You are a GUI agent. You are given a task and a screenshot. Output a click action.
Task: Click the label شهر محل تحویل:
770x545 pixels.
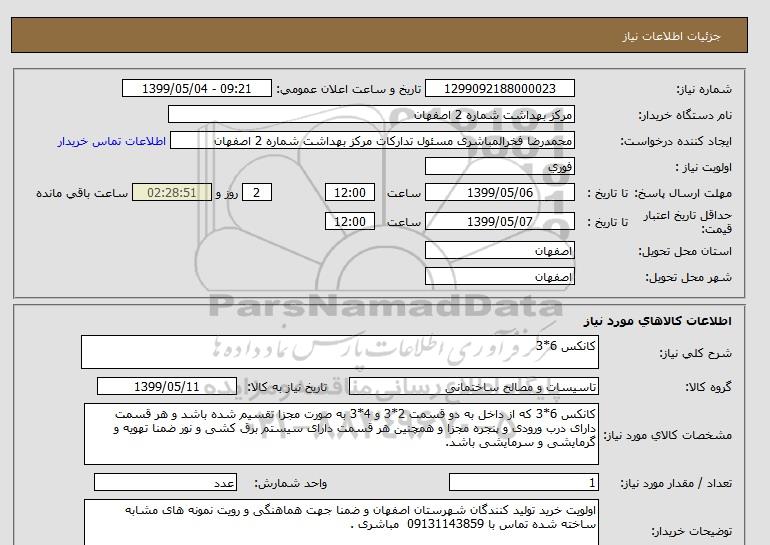coord(688,277)
